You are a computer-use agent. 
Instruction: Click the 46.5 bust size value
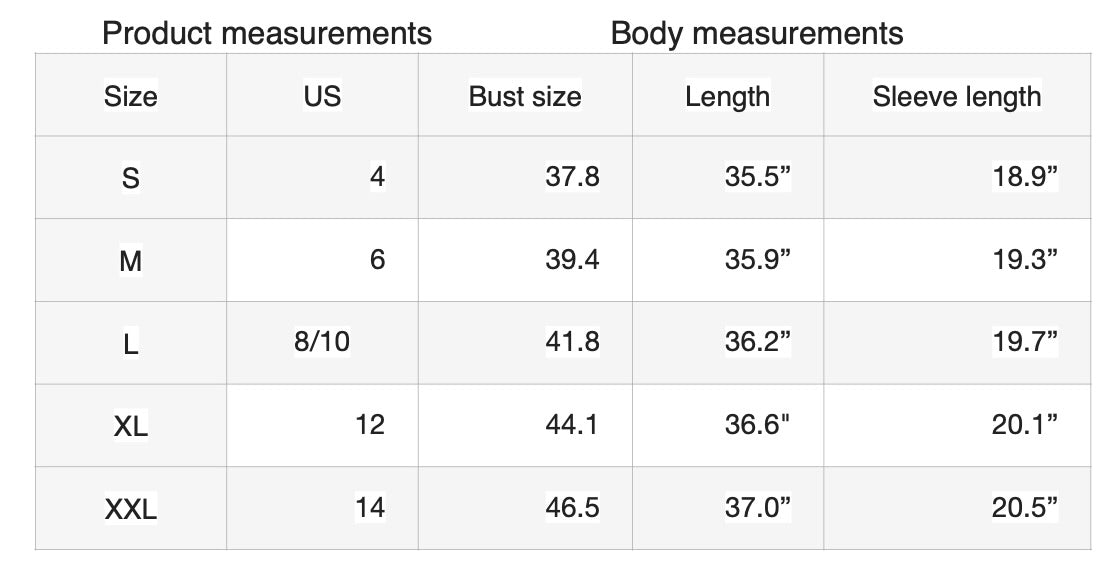[572, 508]
